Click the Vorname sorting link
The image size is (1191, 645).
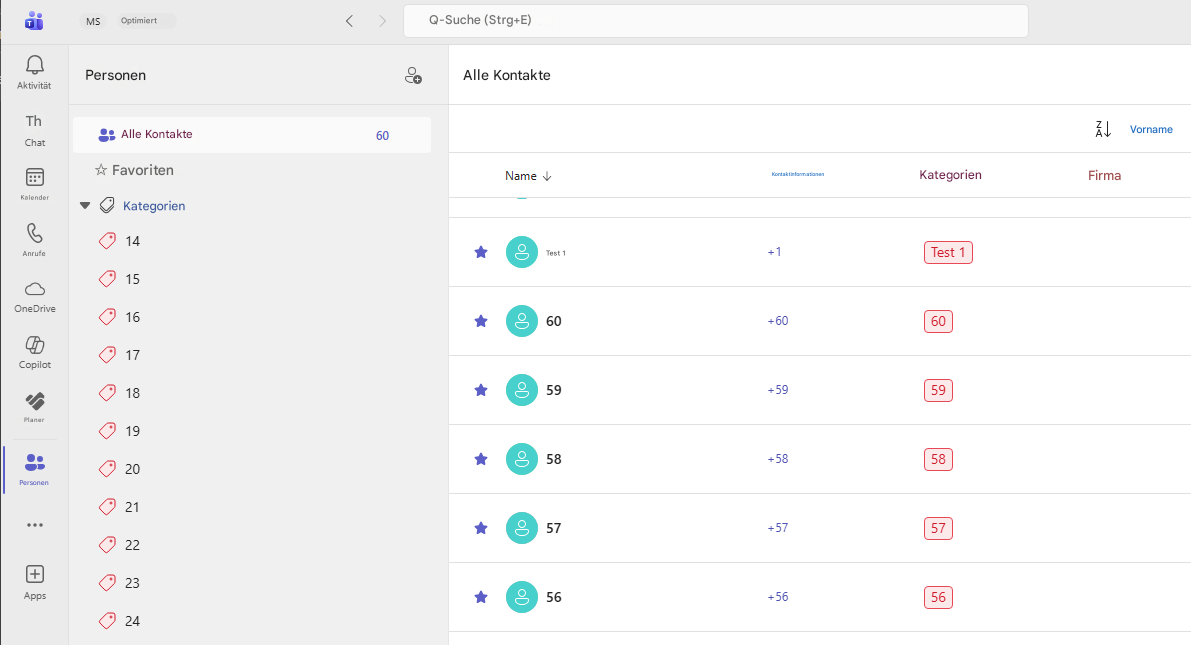[1151, 129]
